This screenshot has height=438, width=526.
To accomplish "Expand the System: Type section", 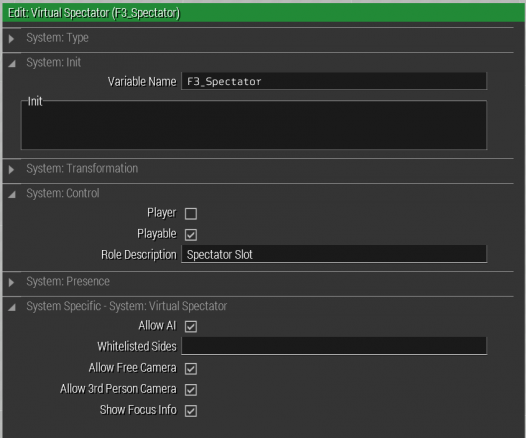I will tap(11, 39).
